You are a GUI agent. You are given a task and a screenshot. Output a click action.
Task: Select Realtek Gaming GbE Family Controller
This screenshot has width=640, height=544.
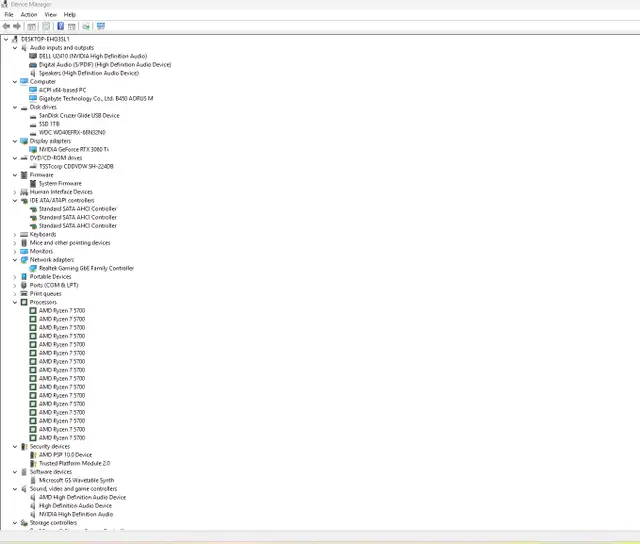click(86, 268)
